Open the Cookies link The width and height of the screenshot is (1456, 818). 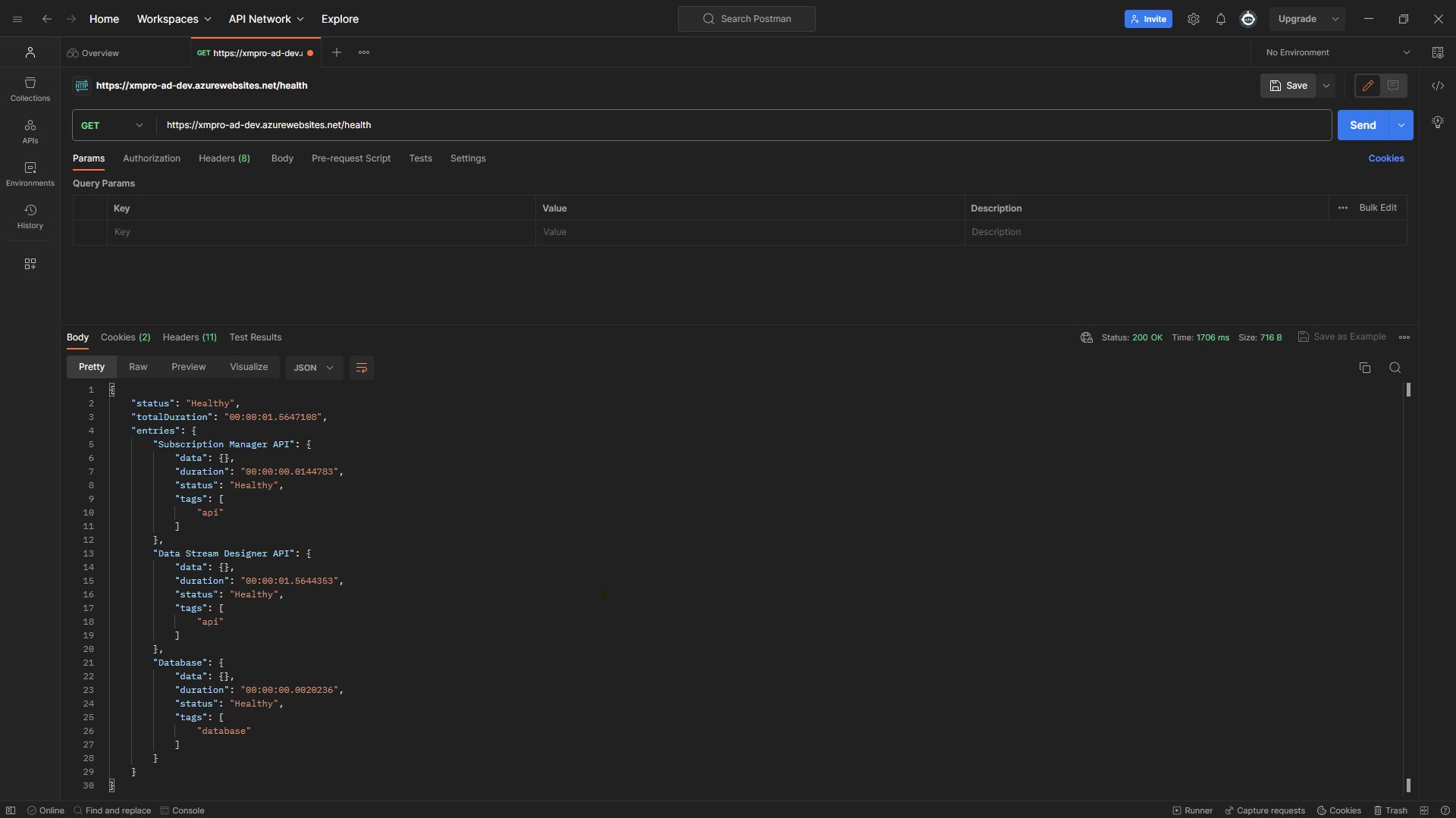[1386, 158]
